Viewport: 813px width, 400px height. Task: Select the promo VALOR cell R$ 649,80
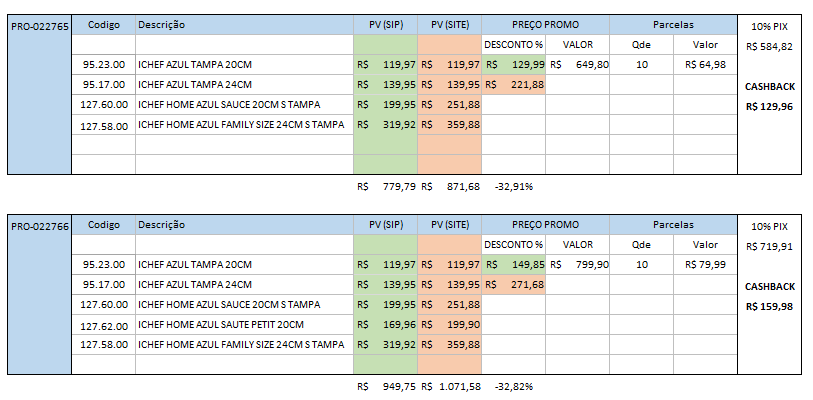tap(577, 65)
